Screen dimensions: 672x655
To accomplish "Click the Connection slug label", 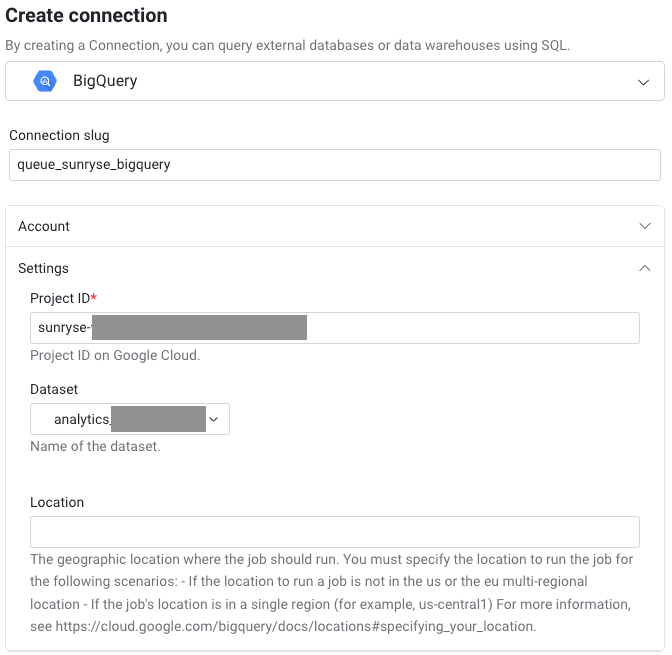I will point(59,135).
